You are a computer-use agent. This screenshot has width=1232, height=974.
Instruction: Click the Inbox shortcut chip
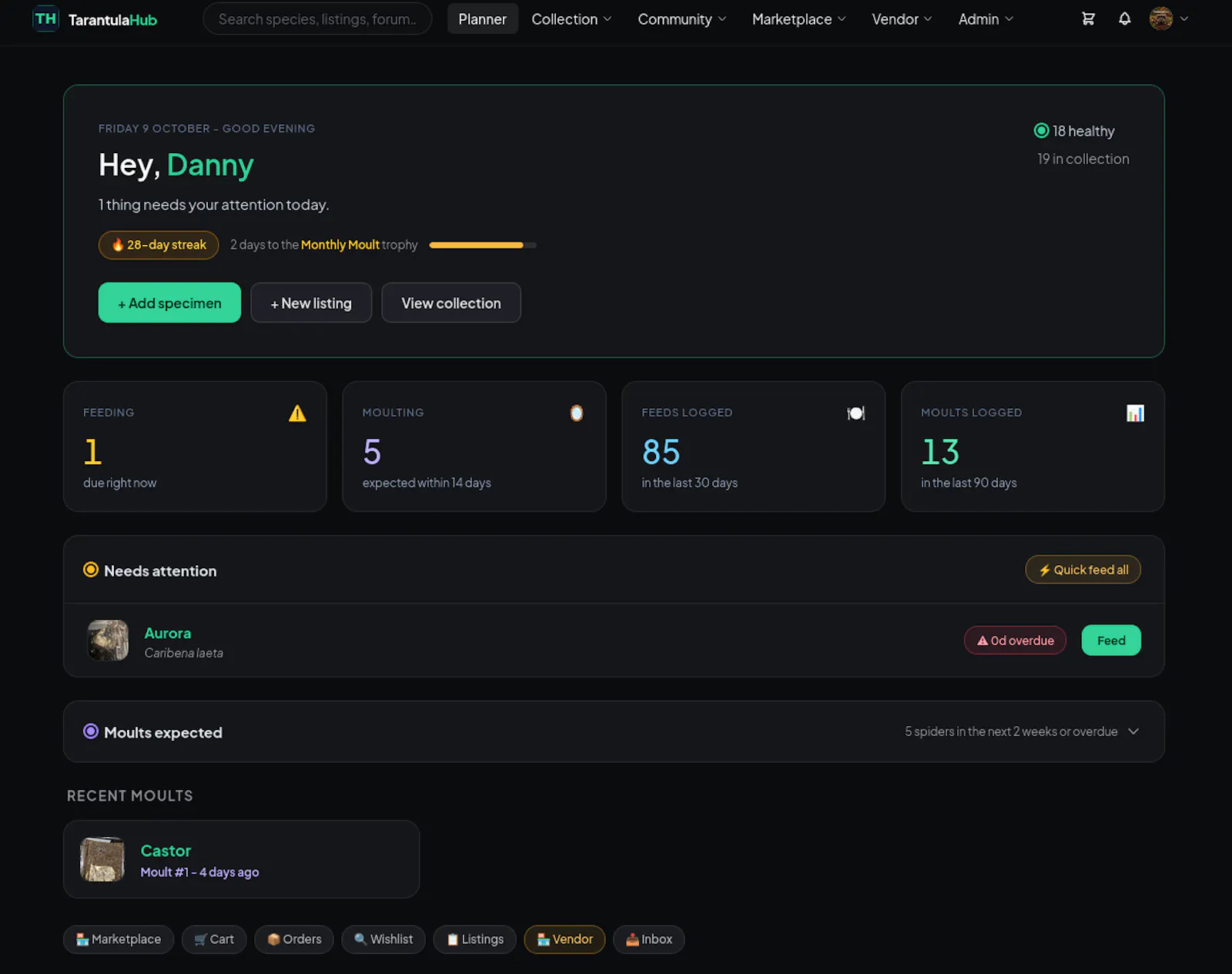tap(649, 939)
